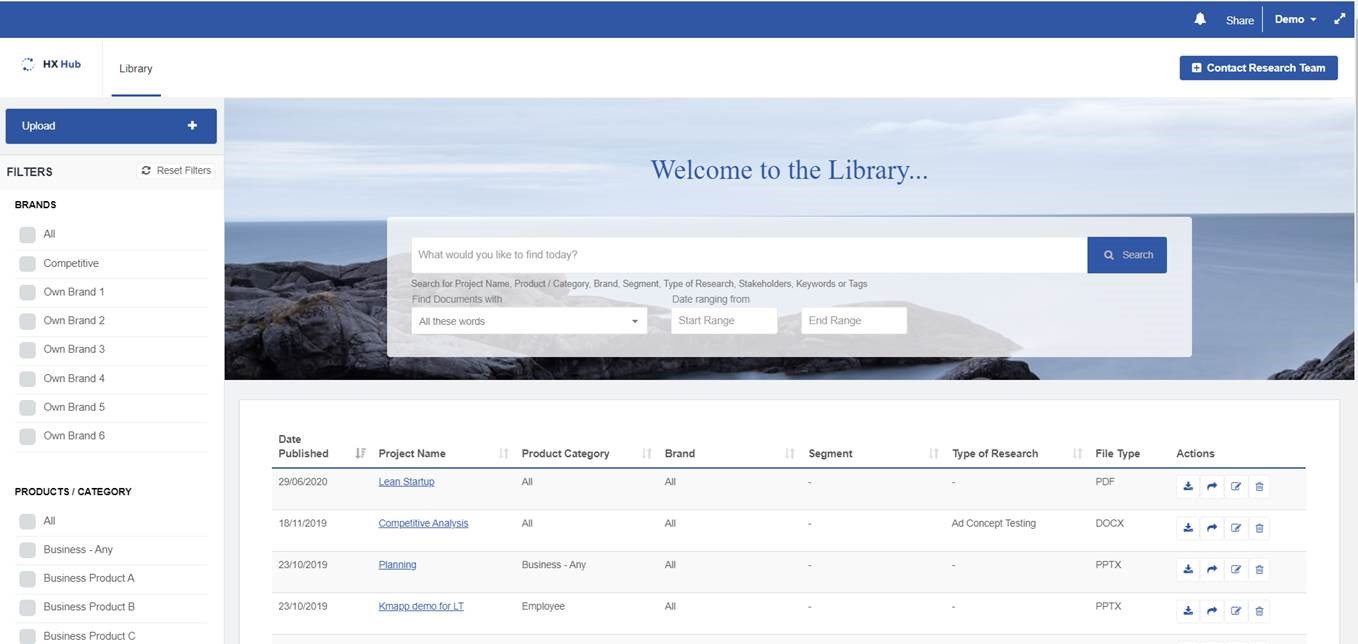
Task: Open the All these words dropdown
Action: pos(529,321)
